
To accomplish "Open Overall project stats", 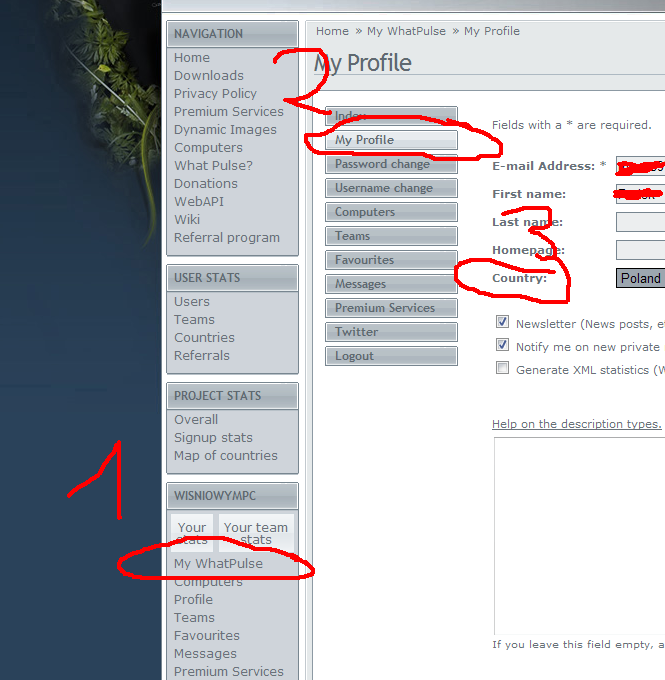I will [x=196, y=420].
